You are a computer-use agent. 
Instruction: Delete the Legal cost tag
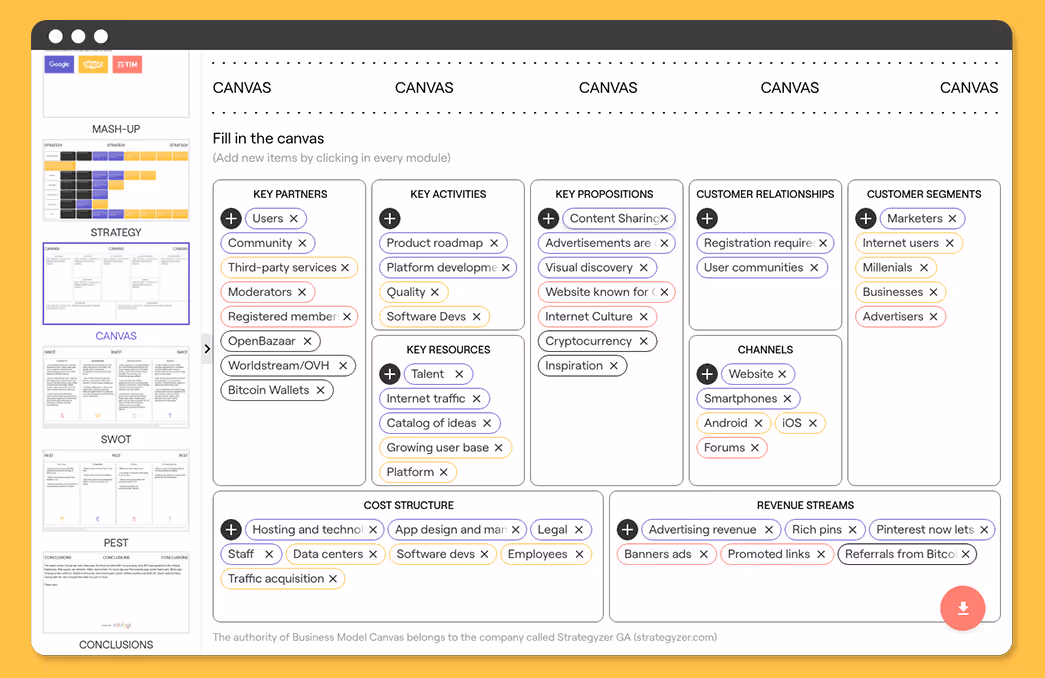578,530
